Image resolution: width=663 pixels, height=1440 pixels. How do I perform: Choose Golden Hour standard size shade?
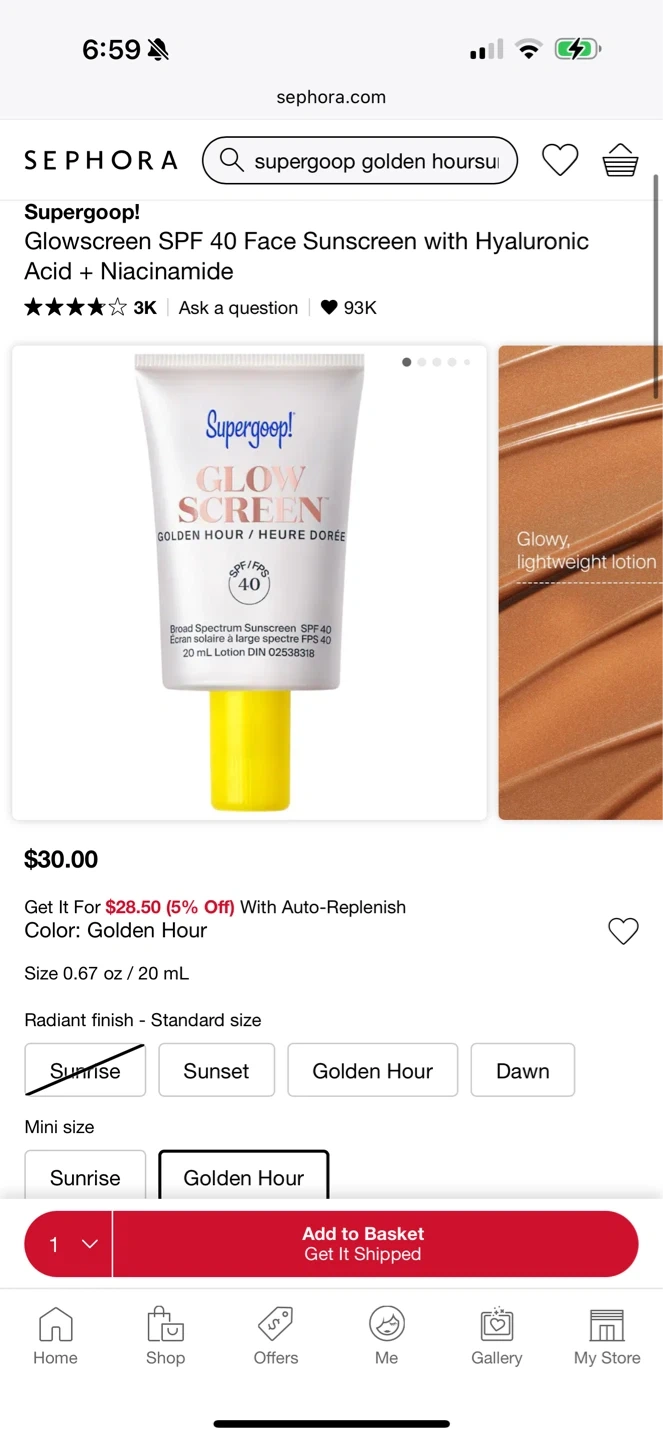pos(373,1070)
